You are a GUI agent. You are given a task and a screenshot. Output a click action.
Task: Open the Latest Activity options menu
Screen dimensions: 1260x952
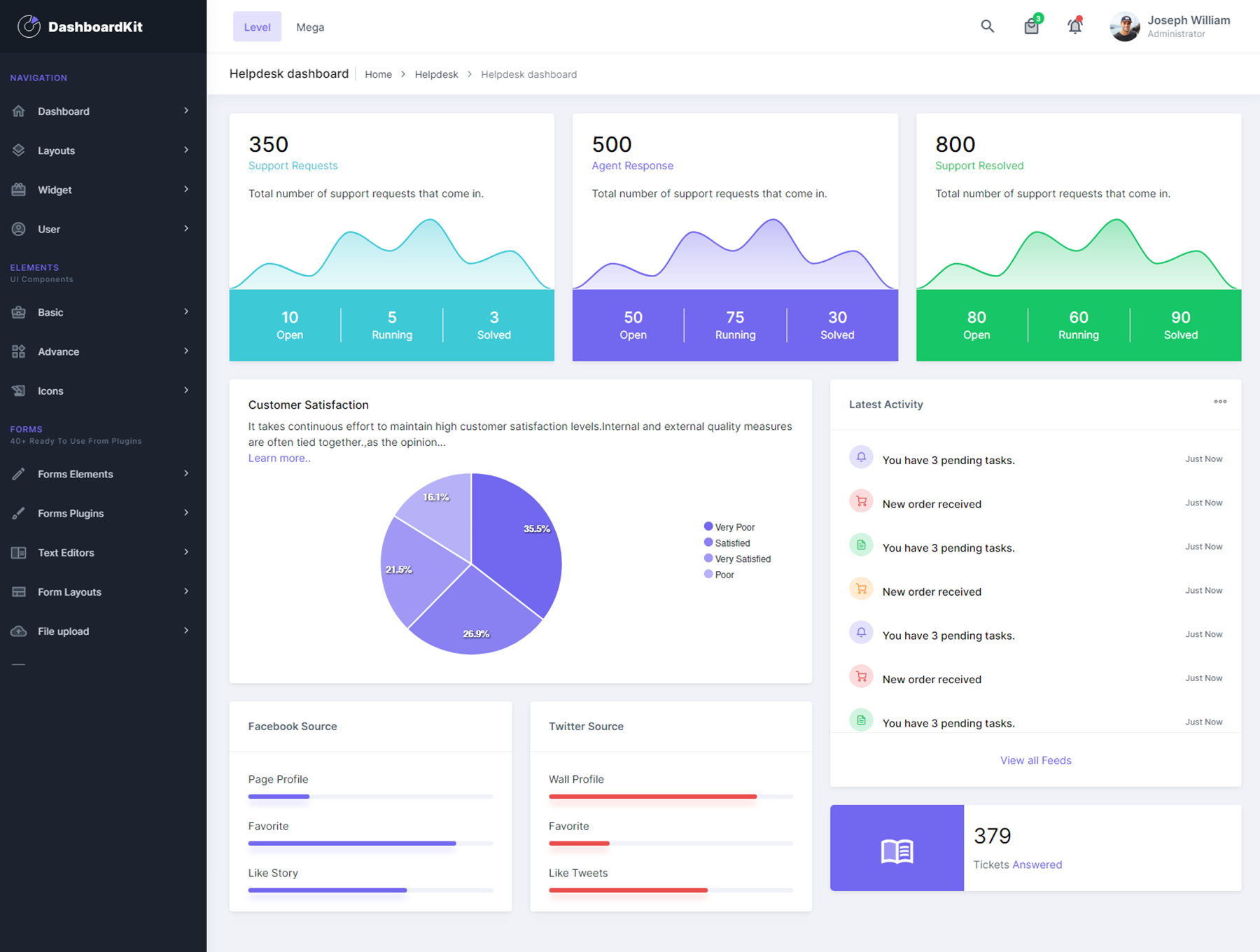1220,401
